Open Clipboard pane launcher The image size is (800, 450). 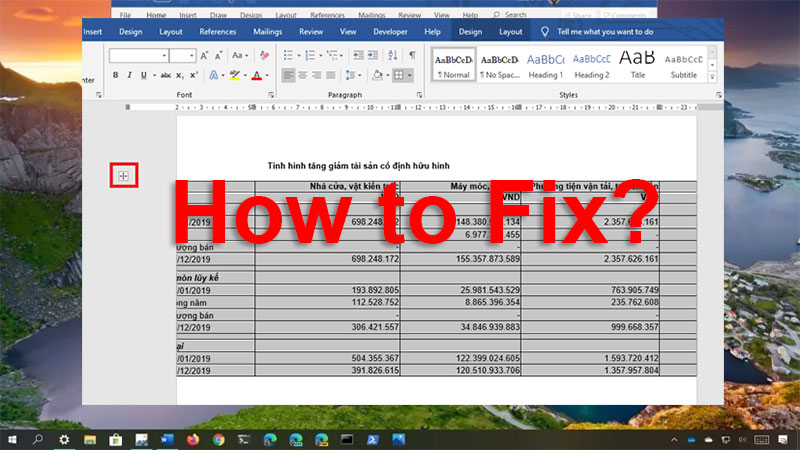click(98, 95)
